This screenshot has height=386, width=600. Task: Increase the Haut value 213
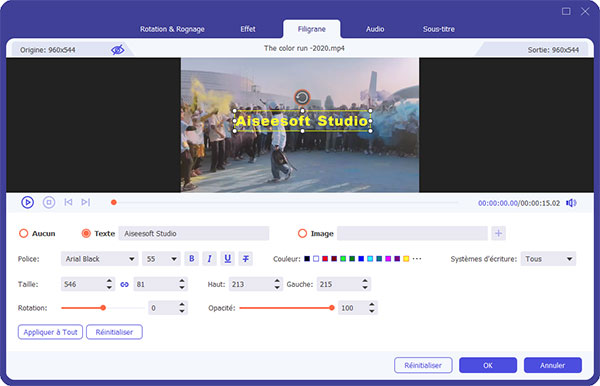point(277,281)
